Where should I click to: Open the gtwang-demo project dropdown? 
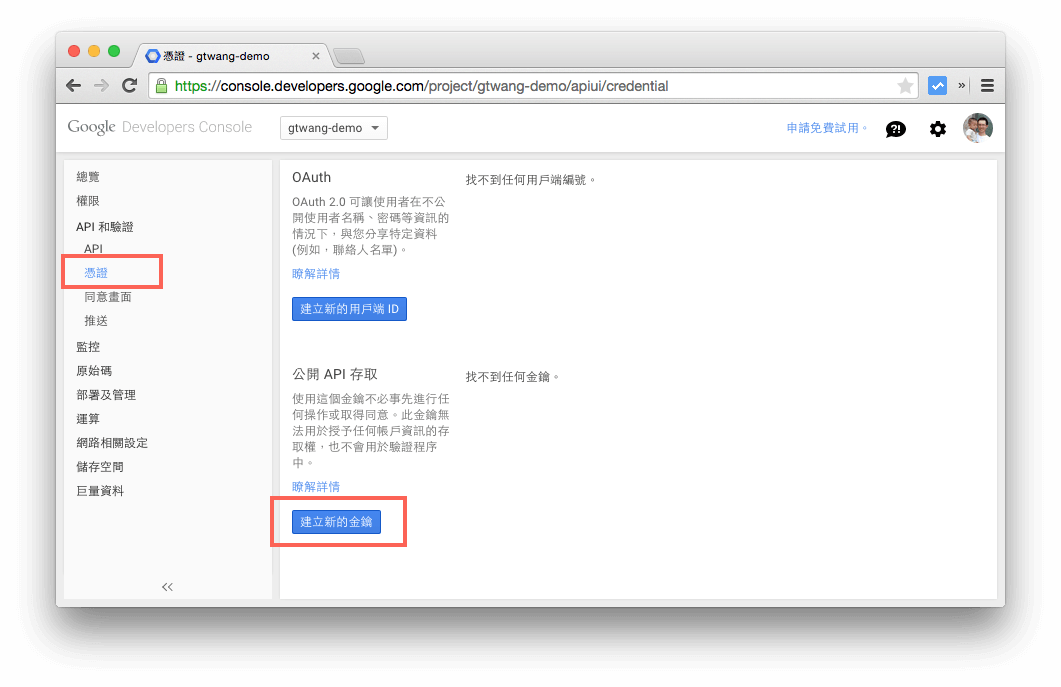click(x=333, y=128)
